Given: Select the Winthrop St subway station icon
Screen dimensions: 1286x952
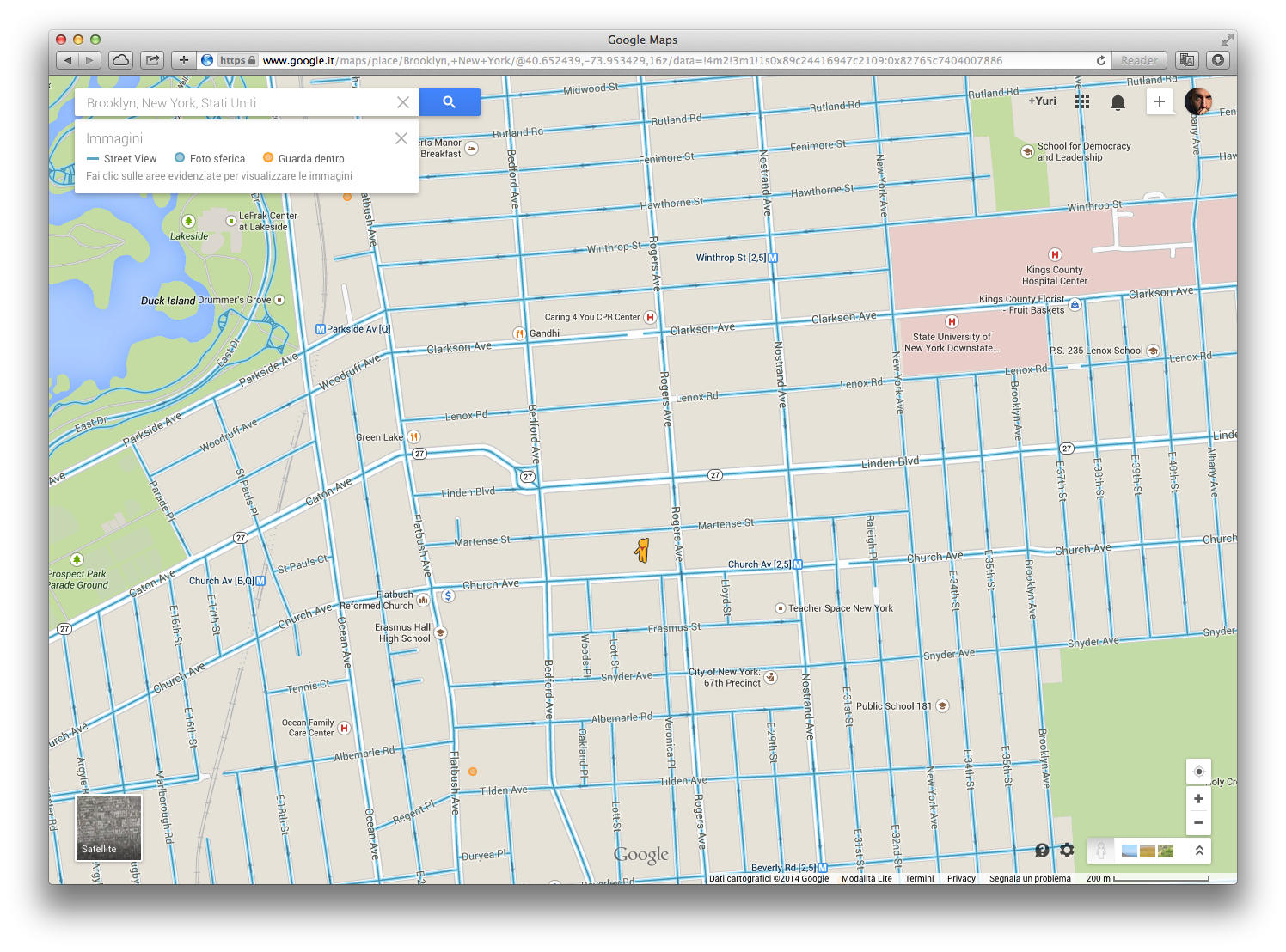Looking at the screenshot, I should coord(772,258).
